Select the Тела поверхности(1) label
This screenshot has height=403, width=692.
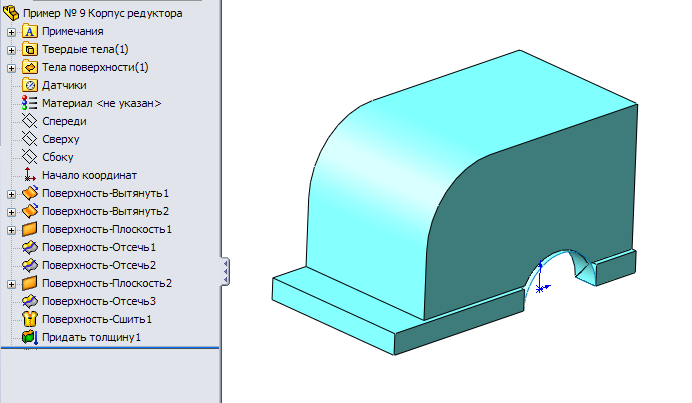click(x=95, y=68)
